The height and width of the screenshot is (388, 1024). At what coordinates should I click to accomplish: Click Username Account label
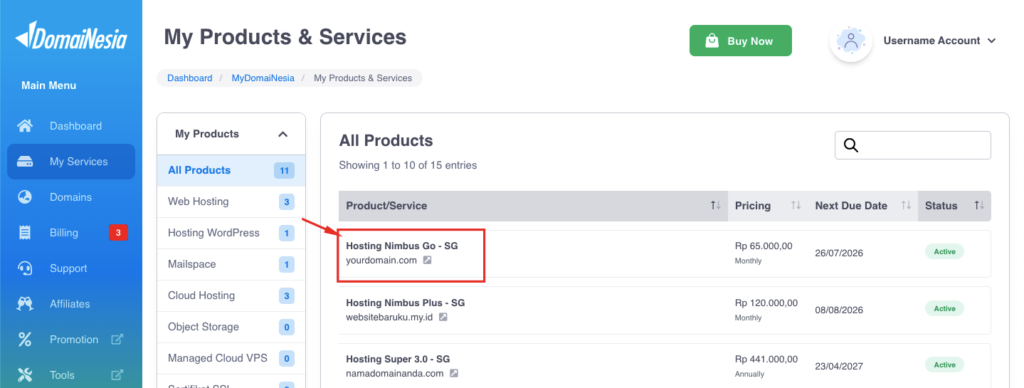(931, 40)
